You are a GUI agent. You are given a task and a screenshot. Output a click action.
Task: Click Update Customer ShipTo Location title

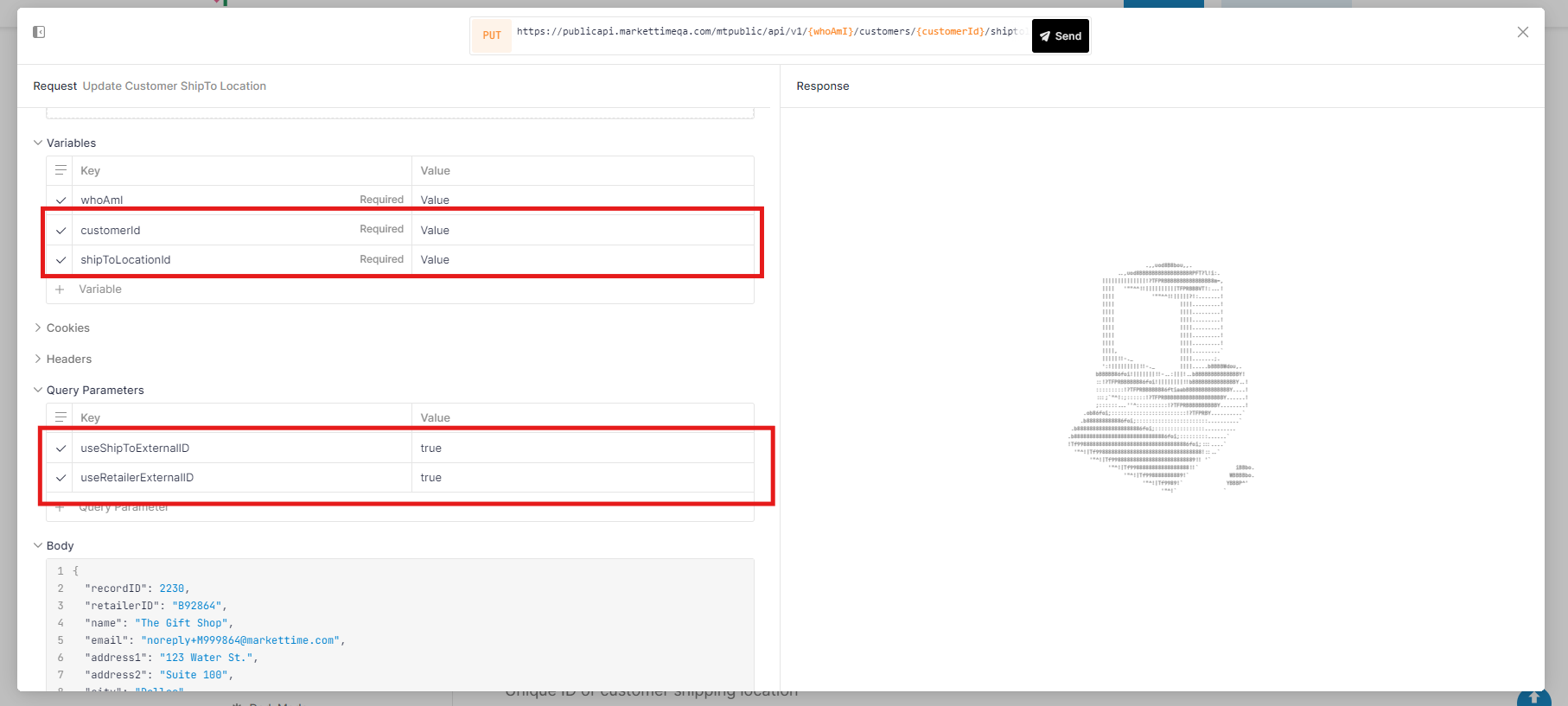click(175, 86)
